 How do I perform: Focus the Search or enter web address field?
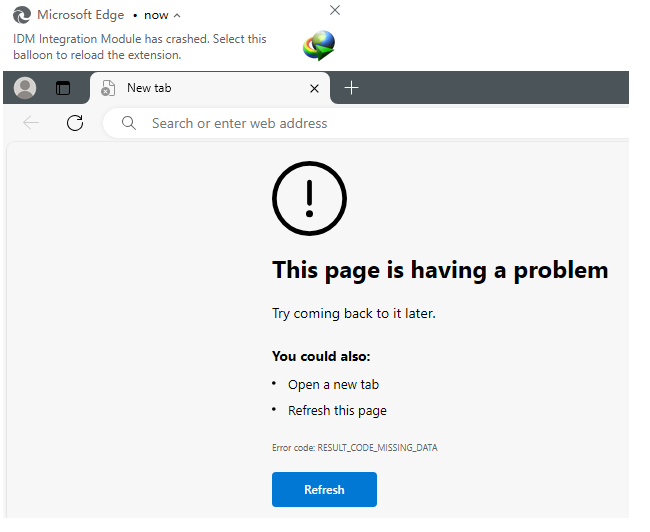pyautogui.click(x=366, y=123)
